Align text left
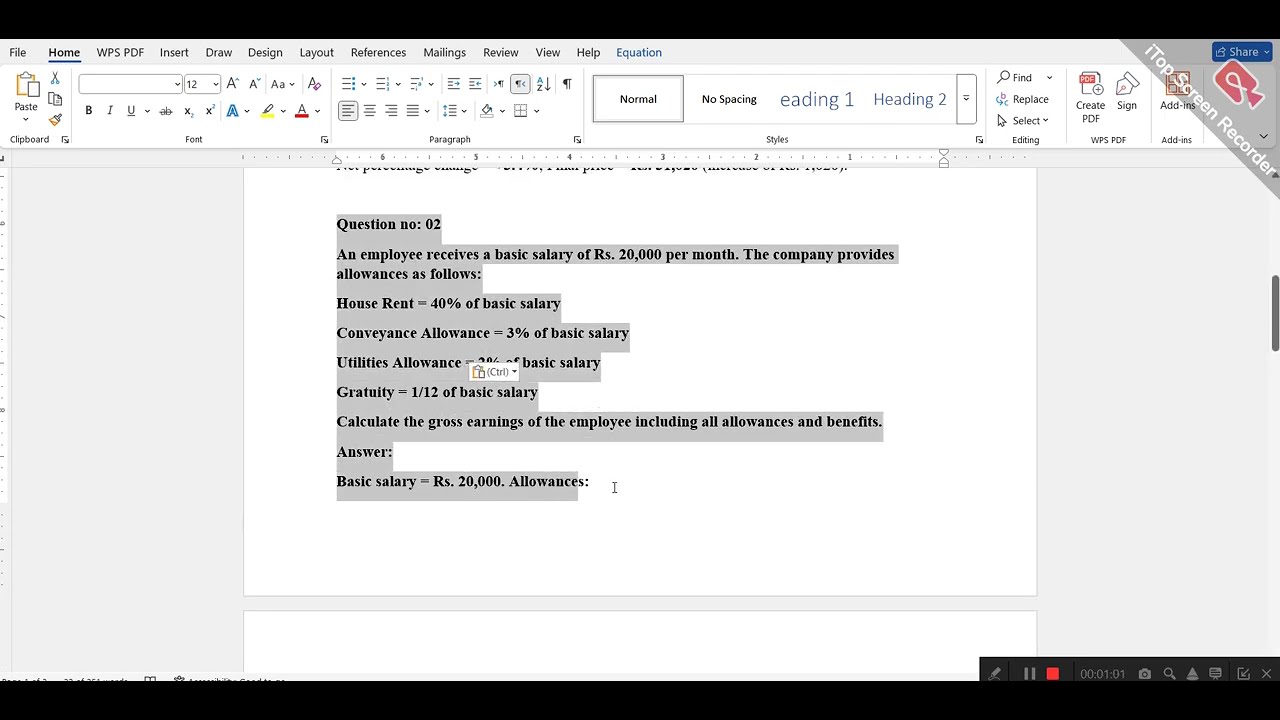Viewport: 1280px width, 720px height. [347, 111]
